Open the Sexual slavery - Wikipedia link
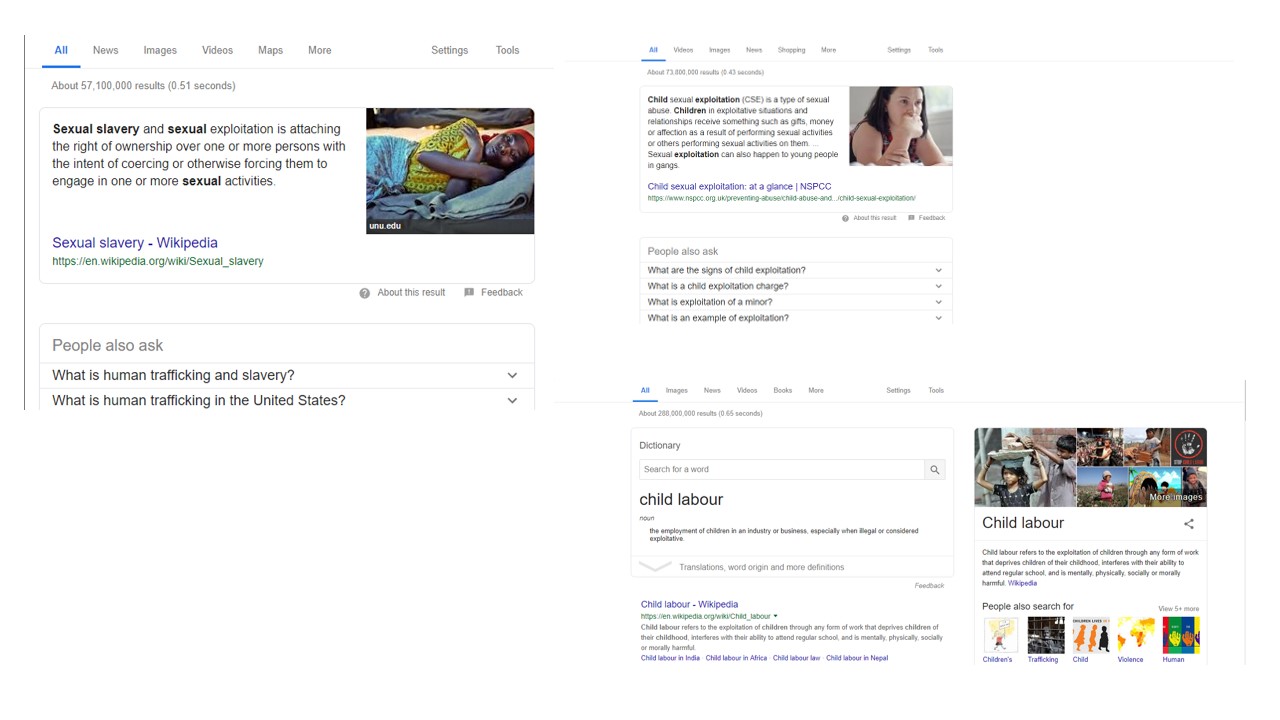Image resolution: width=1280 pixels, height=720 pixels. click(135, 243)
